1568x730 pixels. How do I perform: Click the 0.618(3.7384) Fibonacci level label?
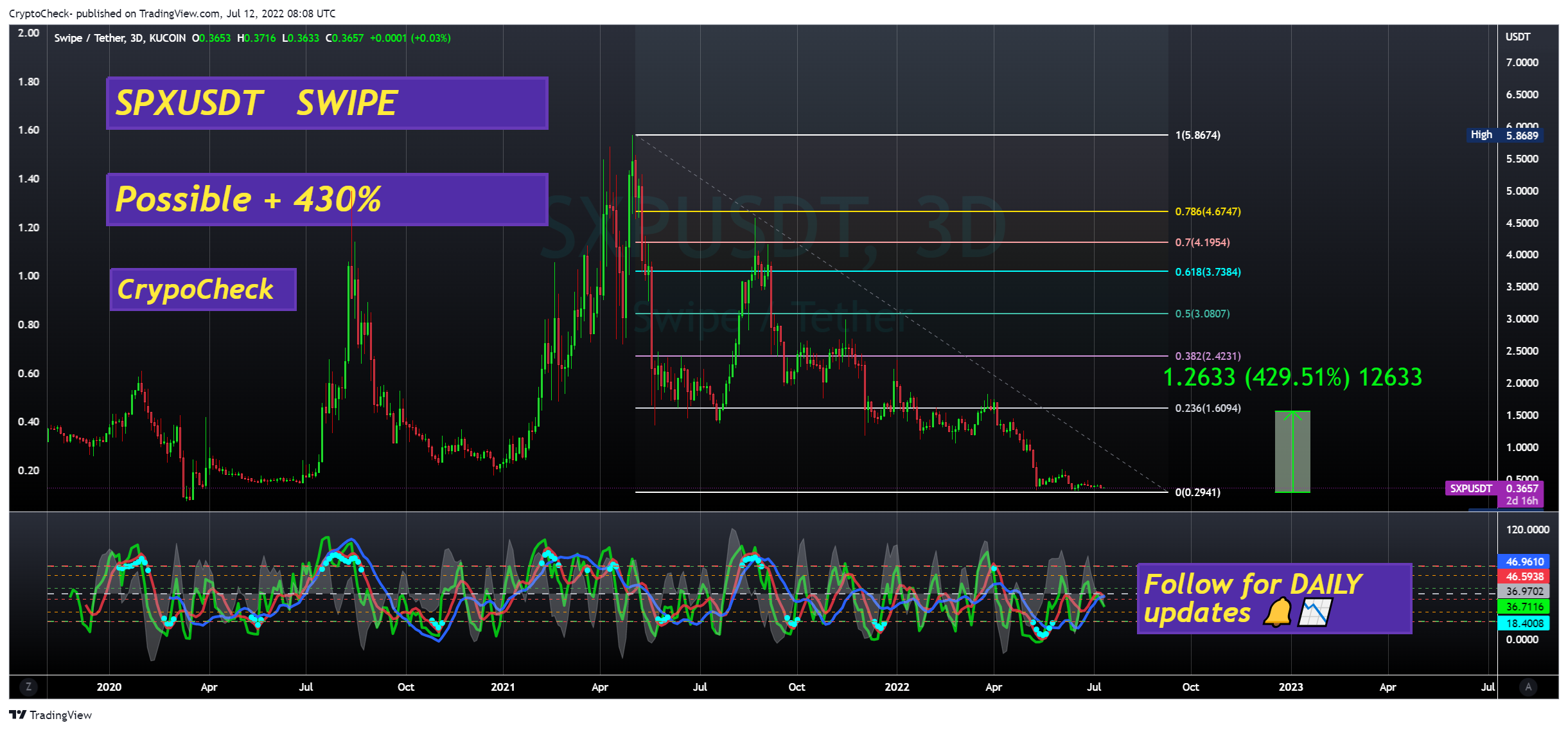coord(1208,272)
